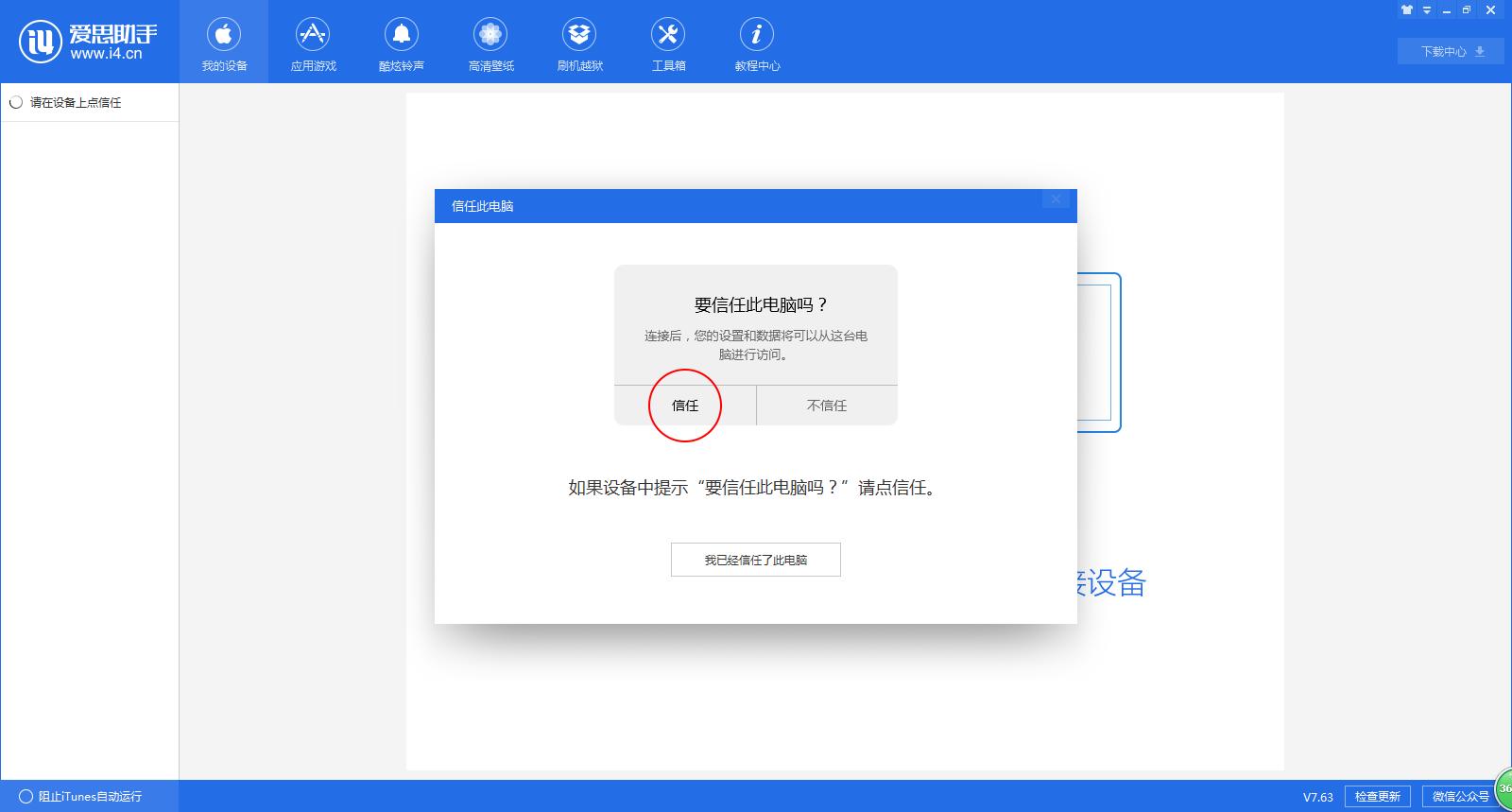Click 信任 in the trust illustration
This screenshot has height=812, width=1512.
685,406
